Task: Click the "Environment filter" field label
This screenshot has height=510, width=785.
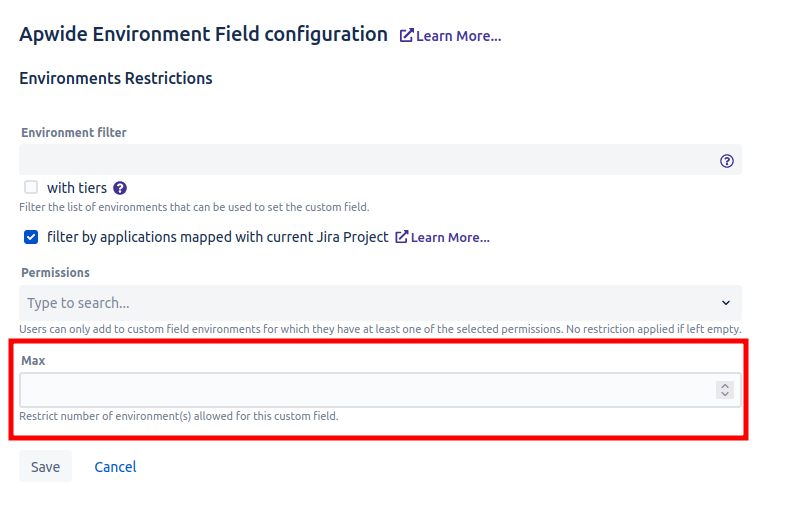Action: click(74, 132)
